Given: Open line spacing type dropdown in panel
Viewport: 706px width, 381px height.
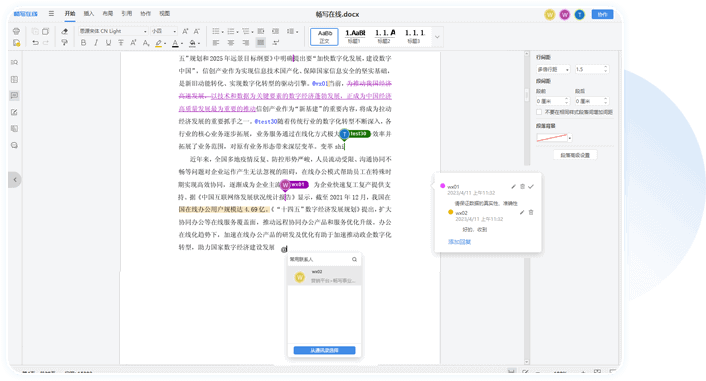Looking at the screenshot, I should click(x=553, y=69).
